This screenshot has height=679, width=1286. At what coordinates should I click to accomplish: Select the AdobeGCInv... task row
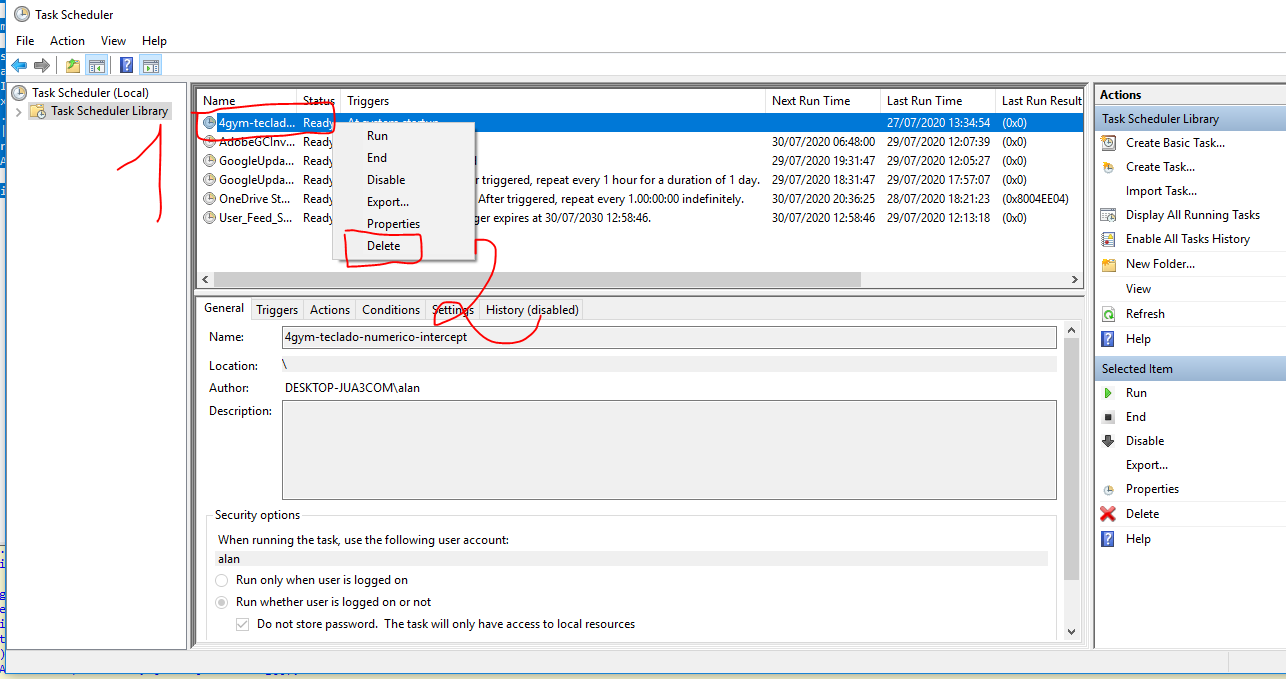pyautogui.click(x=256, y=142)
